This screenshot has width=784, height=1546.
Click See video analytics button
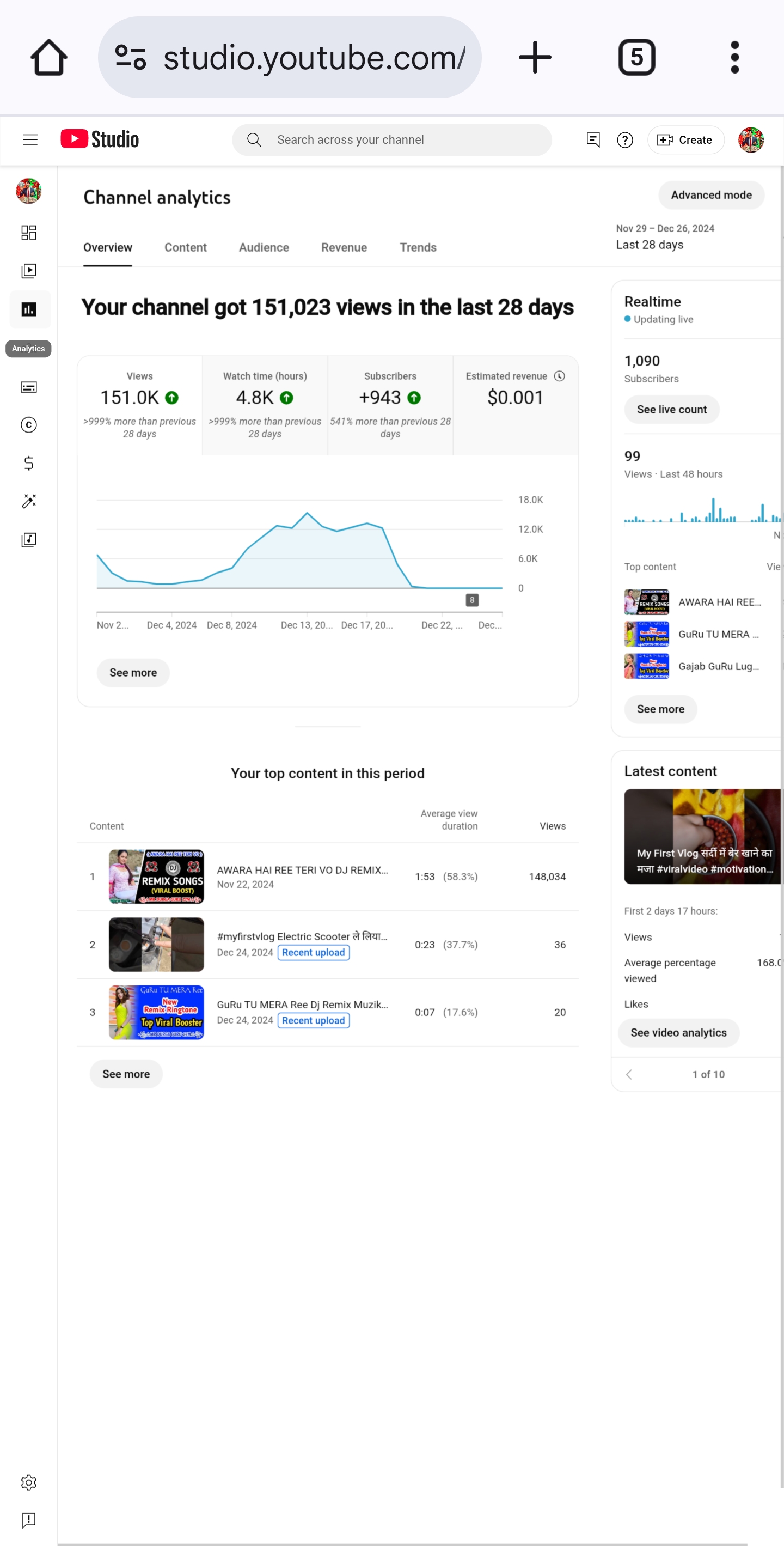pos(678,1033)
